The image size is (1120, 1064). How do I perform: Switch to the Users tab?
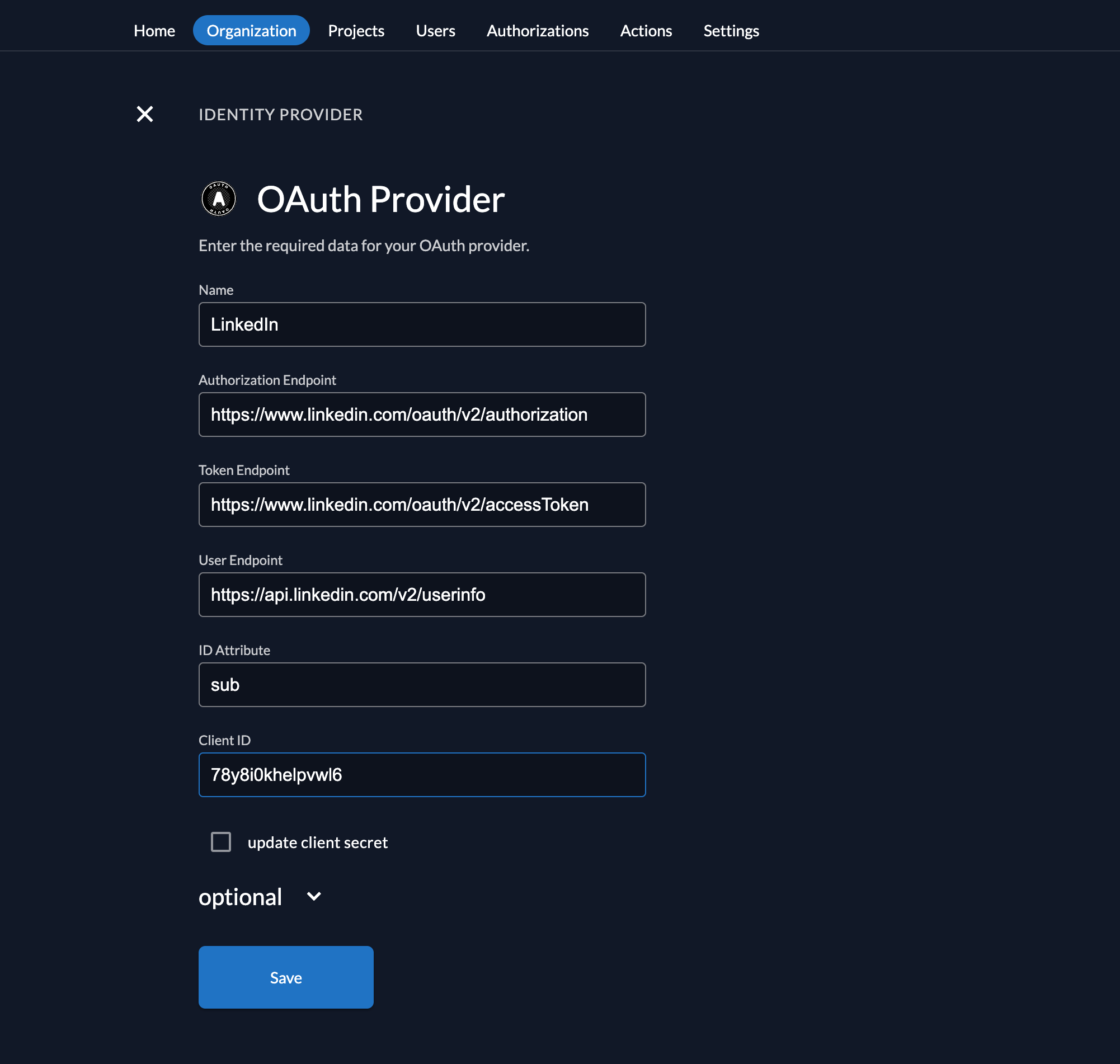(435, 31)
